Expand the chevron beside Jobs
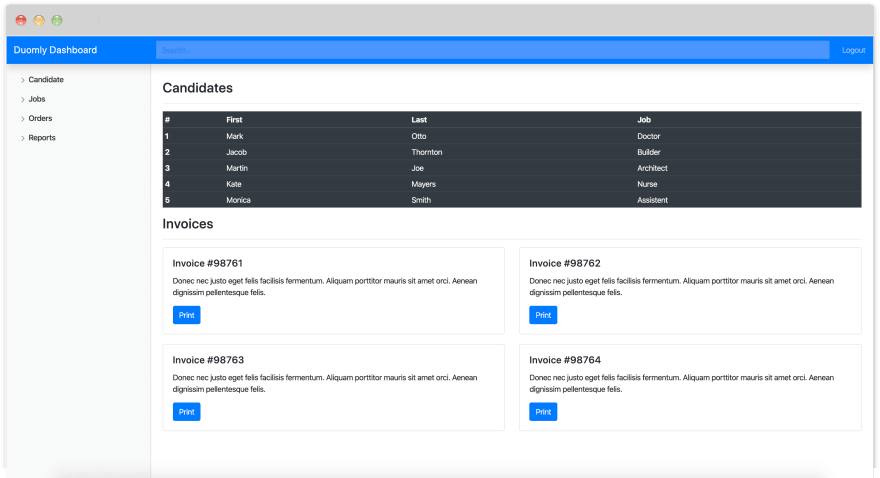This screenshot has height=478, width=880. coord(23,100)
